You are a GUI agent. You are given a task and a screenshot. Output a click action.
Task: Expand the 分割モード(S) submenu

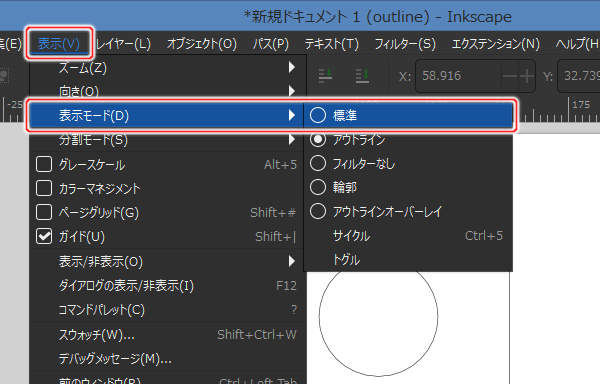pyautogui.click(x=168, y=140)
